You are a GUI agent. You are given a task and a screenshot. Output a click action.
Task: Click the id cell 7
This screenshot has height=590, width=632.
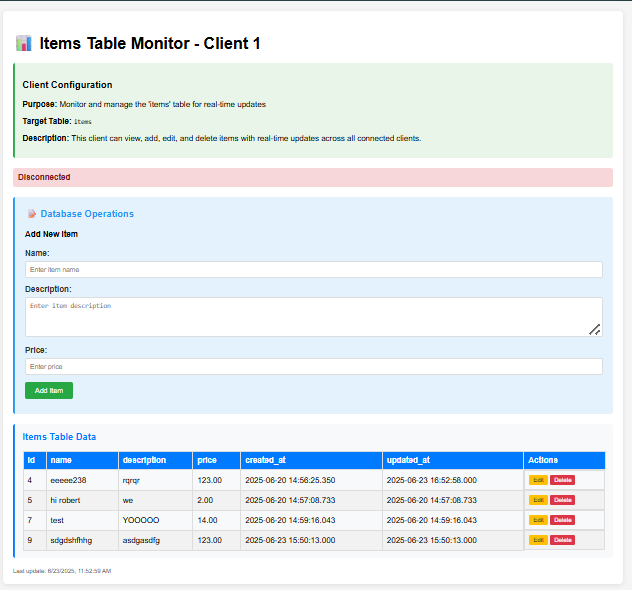click(35, 520)
